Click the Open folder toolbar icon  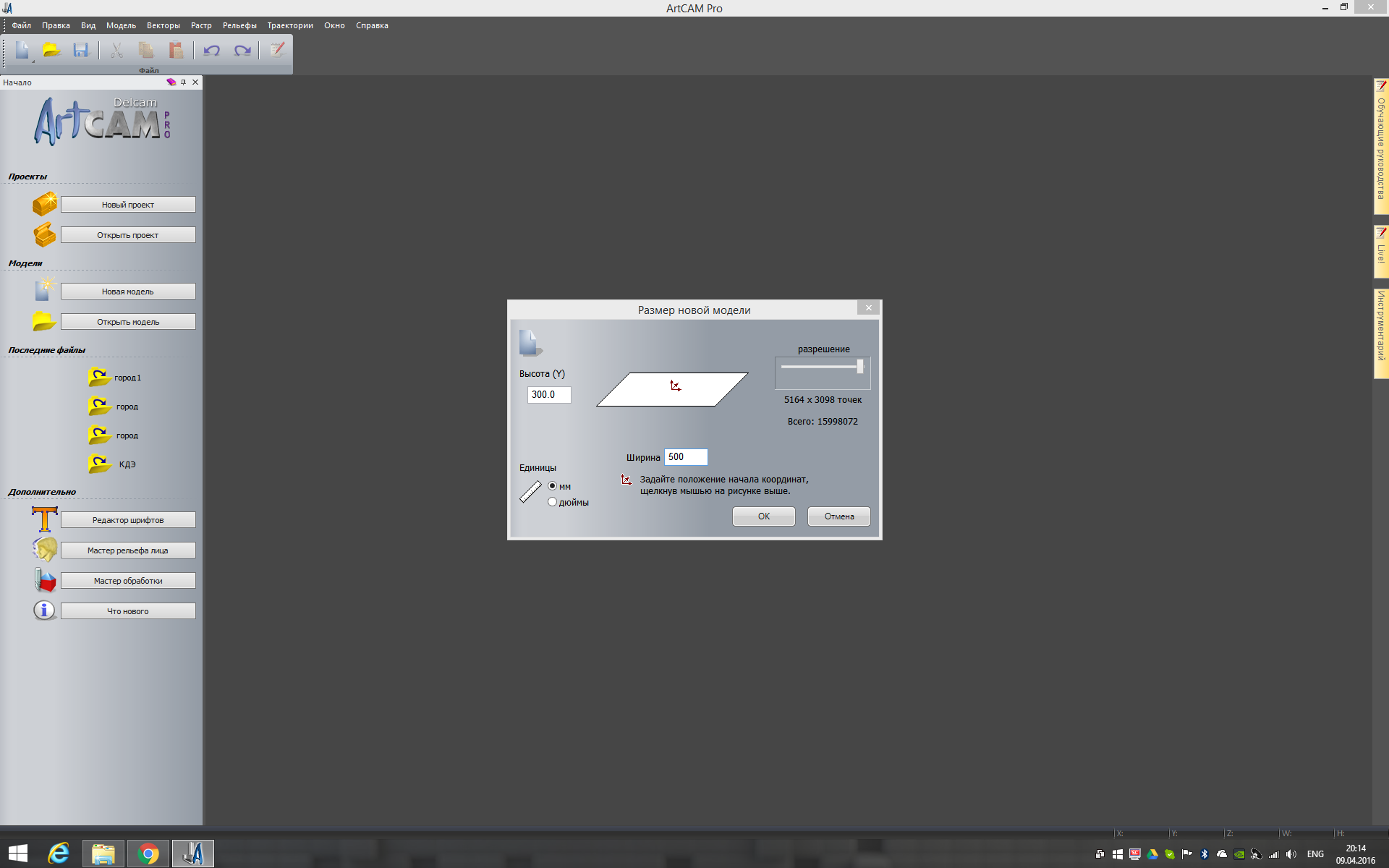point(51,50)
